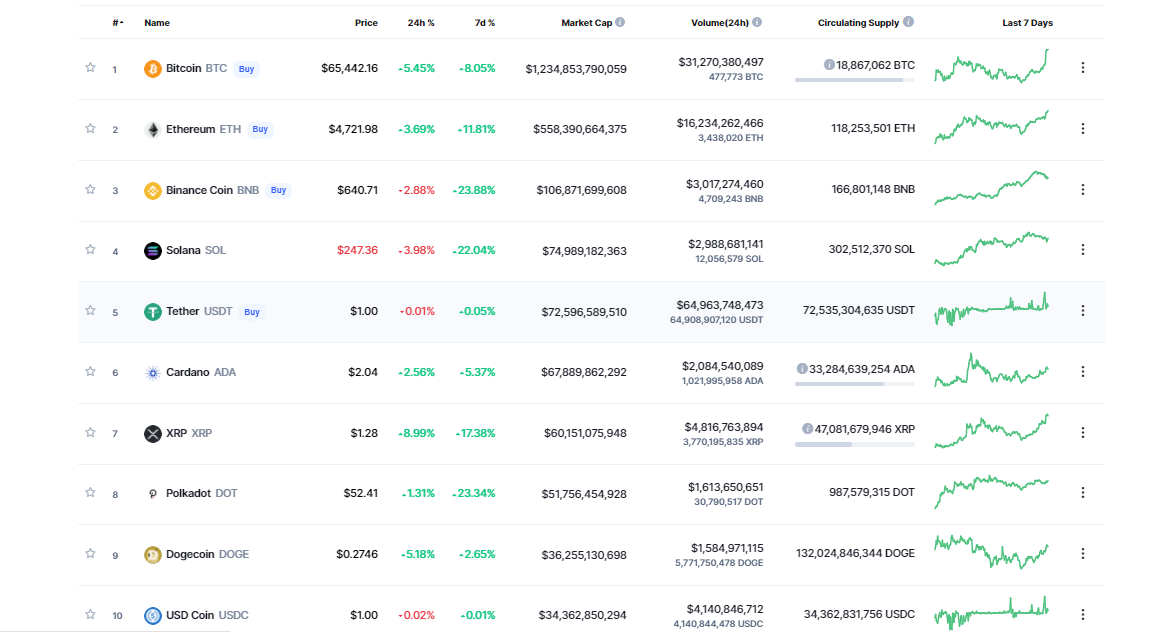Open the Cardano row three-dot menu
1176x632 pixels.
coord(1082,371)
